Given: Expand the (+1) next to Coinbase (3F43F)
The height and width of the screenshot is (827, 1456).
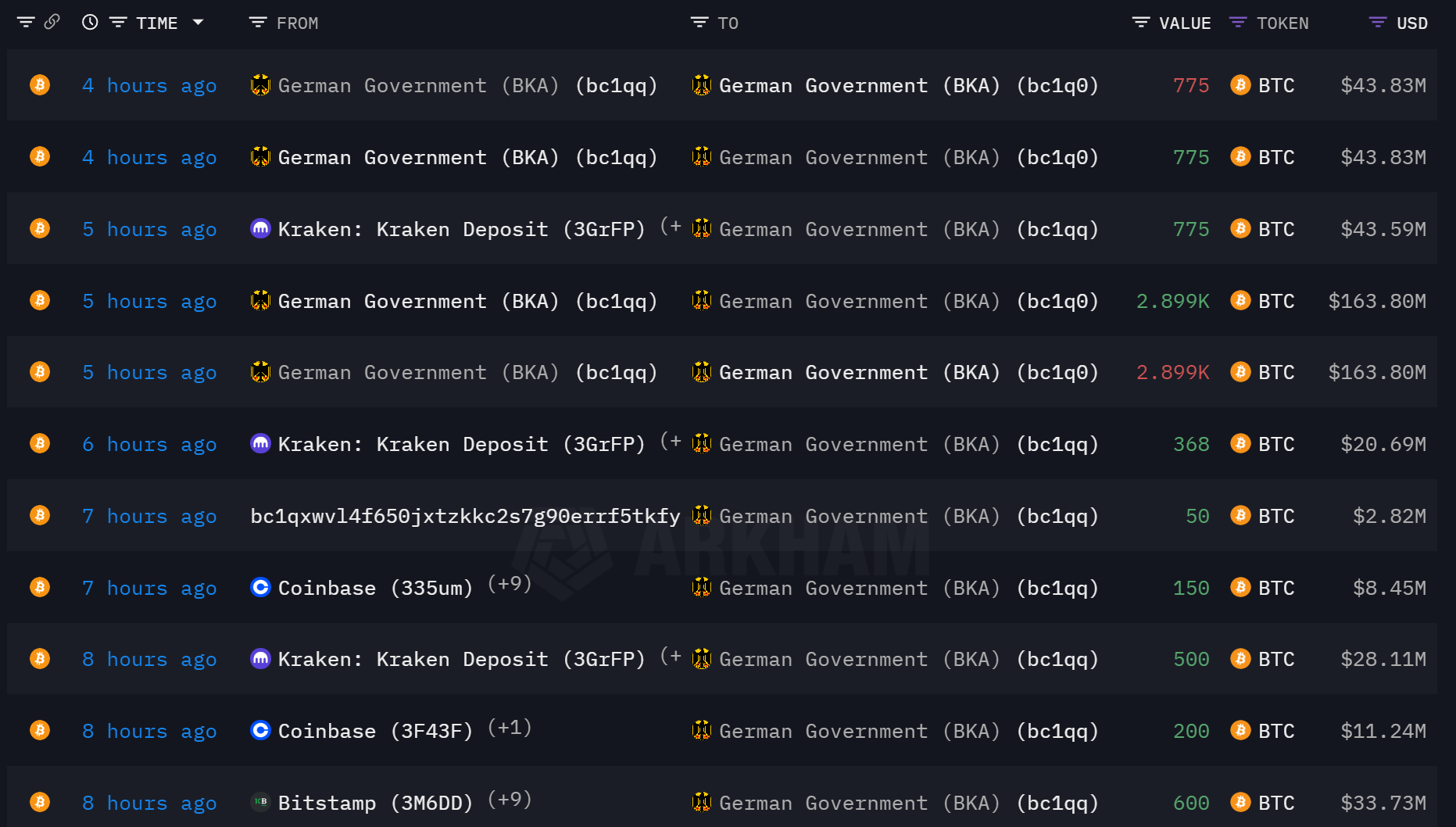Looking at the screenshot, I should pos(510,728).
